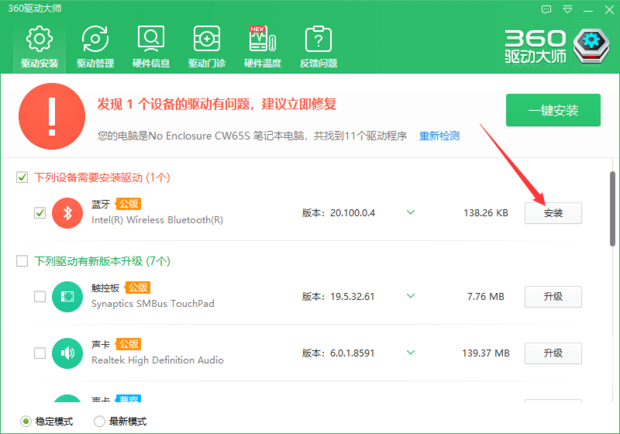Check the Realtek 声卡 driver checkbox
Viewport: 620px width, 434px height.
pos(40,353)
